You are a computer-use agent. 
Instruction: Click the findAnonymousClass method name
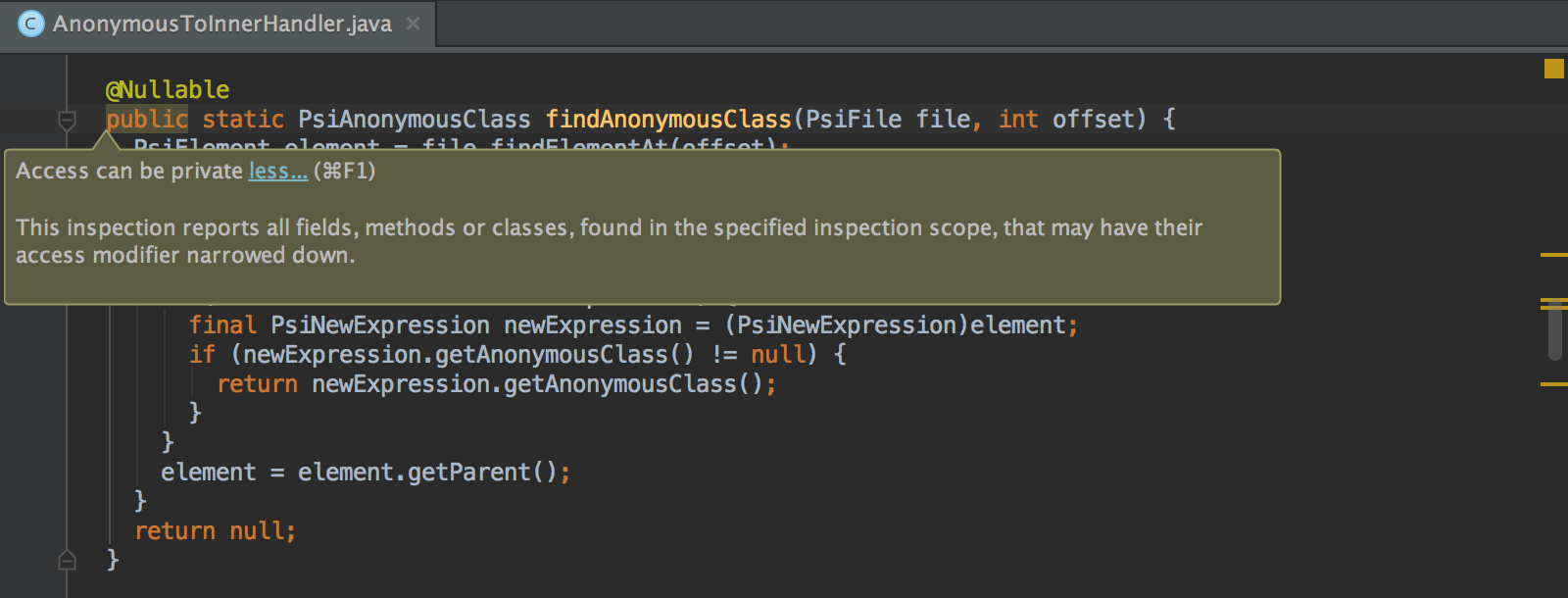pyautogui.click(x=668, y=120)
